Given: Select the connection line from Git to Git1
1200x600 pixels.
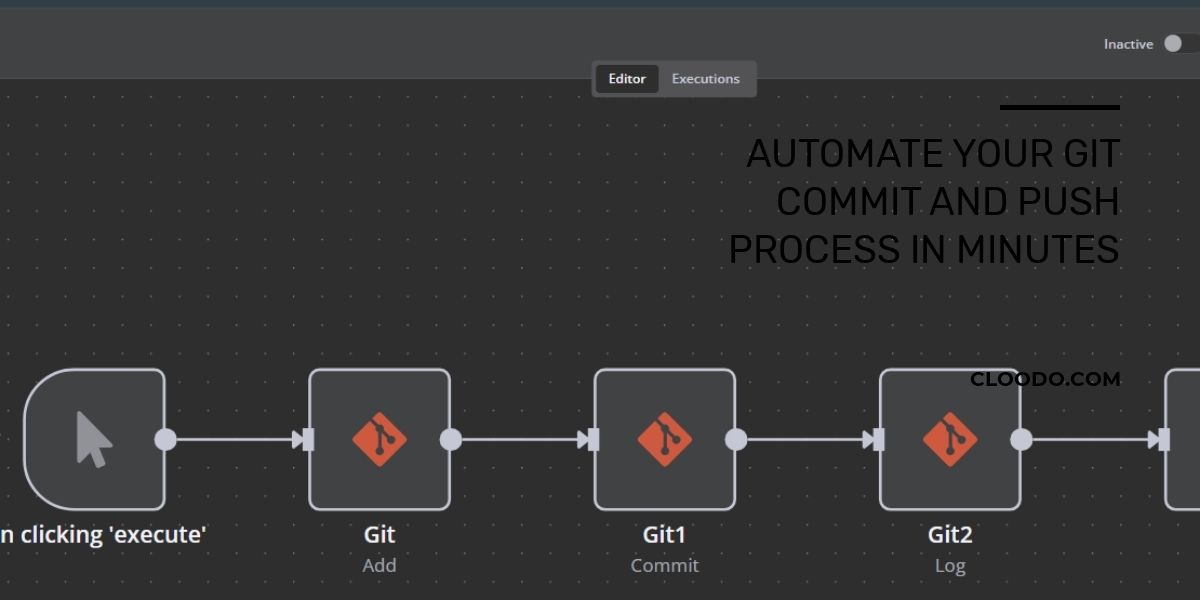Looking at the screenshot, I should coord(520,439).
